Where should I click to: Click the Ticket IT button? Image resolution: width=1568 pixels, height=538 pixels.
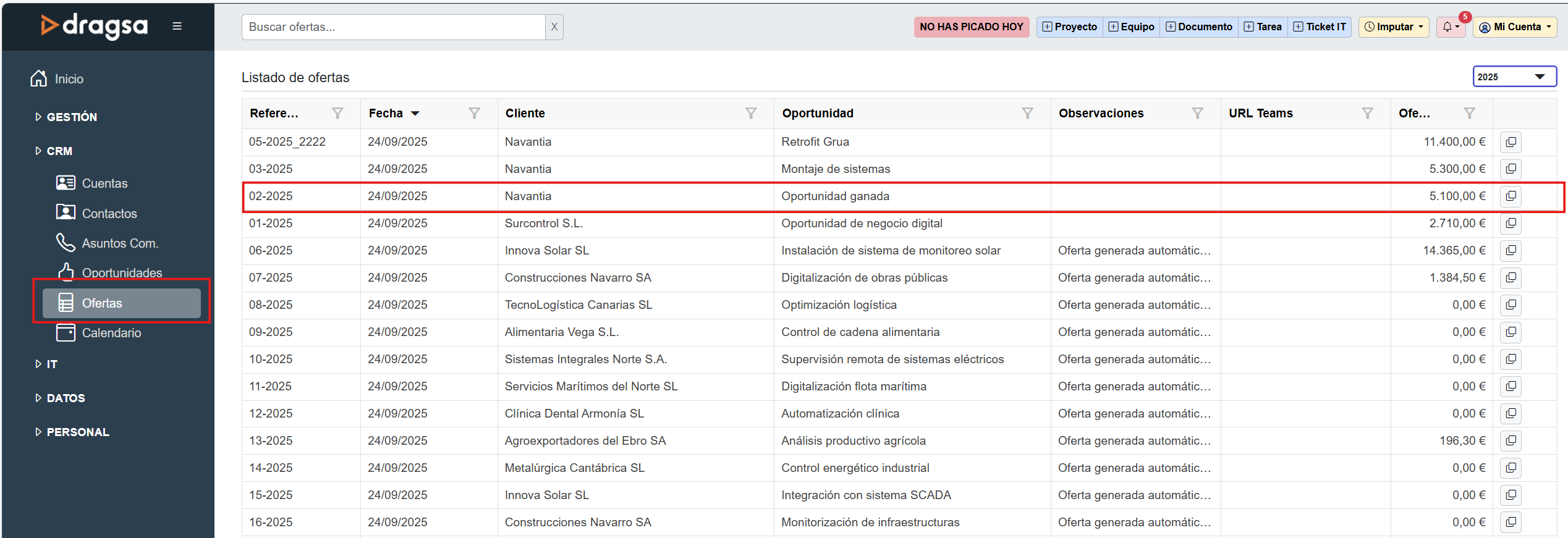pos(1320,27)
